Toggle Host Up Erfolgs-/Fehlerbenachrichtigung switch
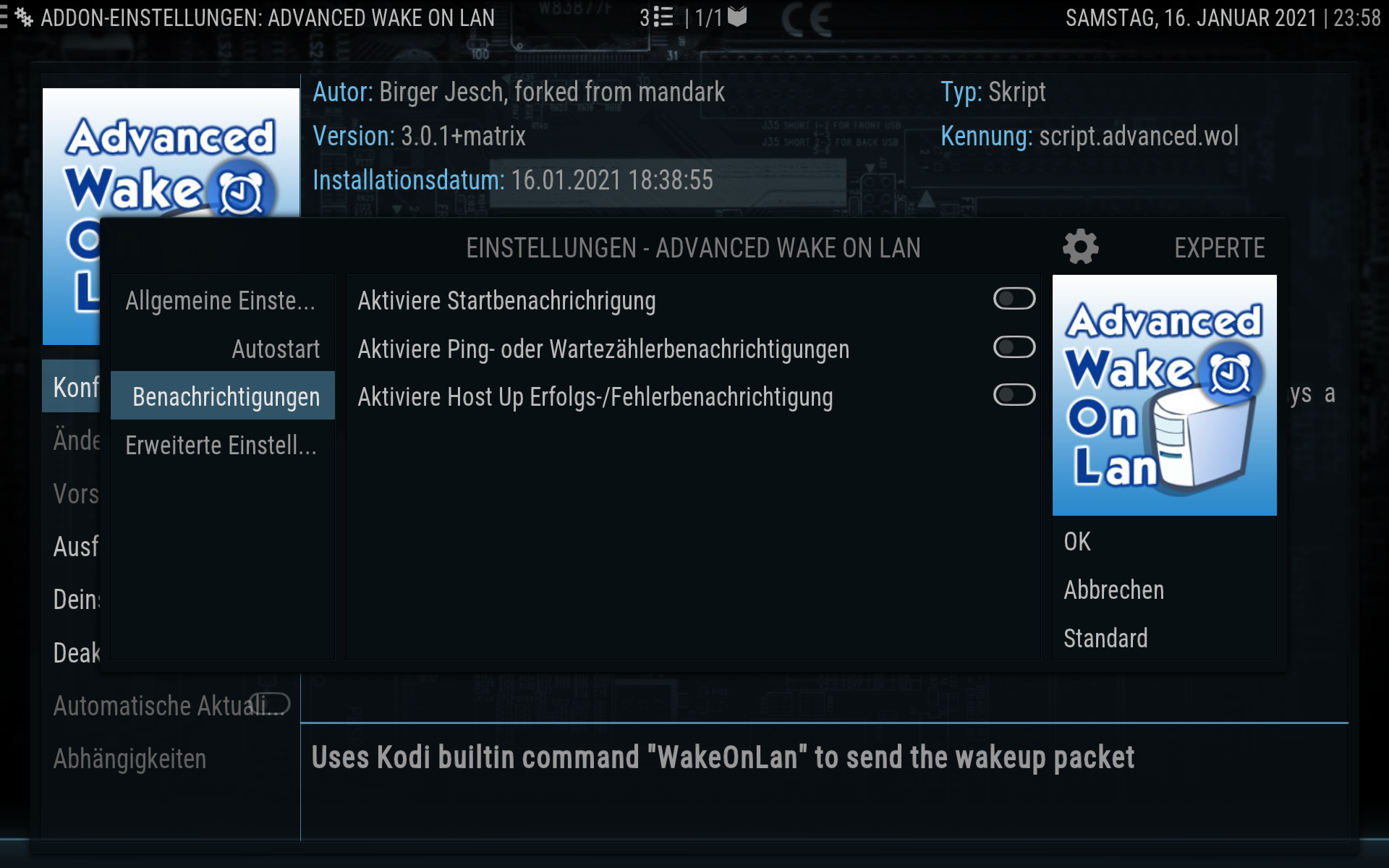1389x868 pixels. [1014, 395]
